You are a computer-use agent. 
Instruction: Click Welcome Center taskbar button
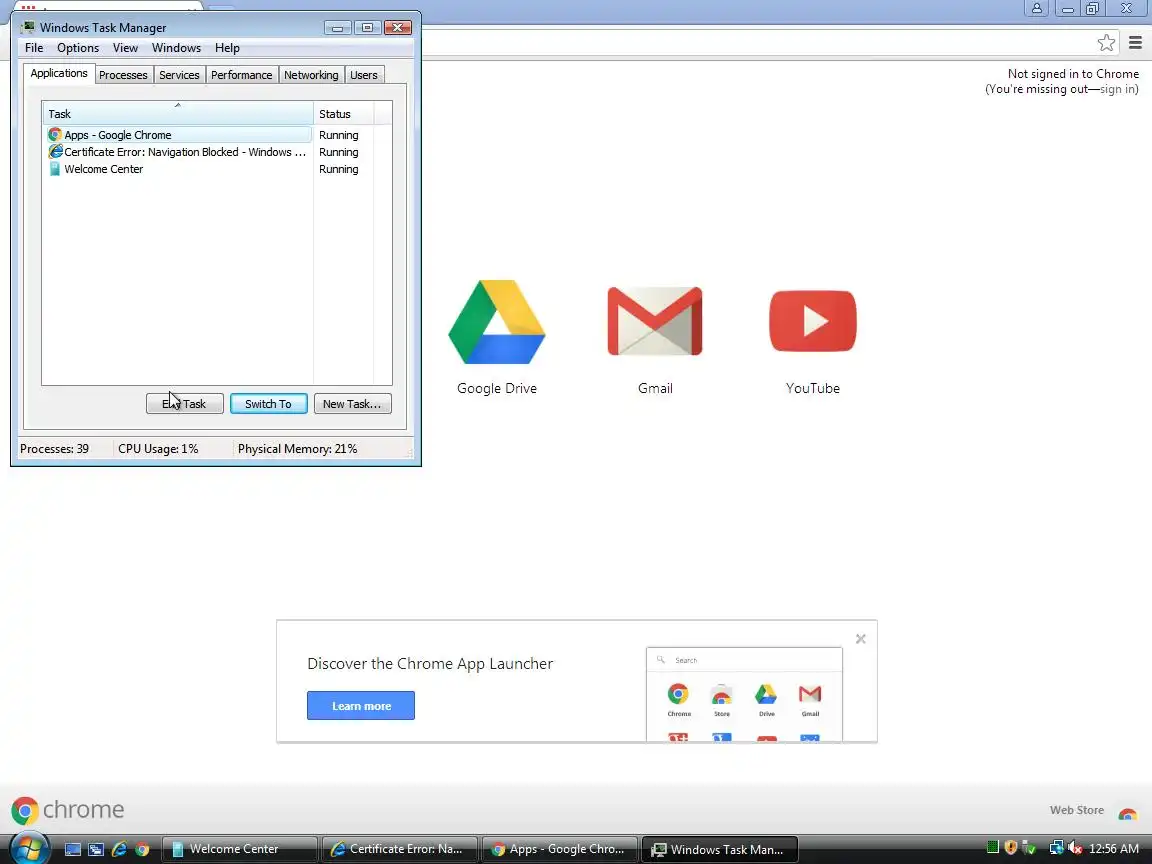[x=240, y=849]
